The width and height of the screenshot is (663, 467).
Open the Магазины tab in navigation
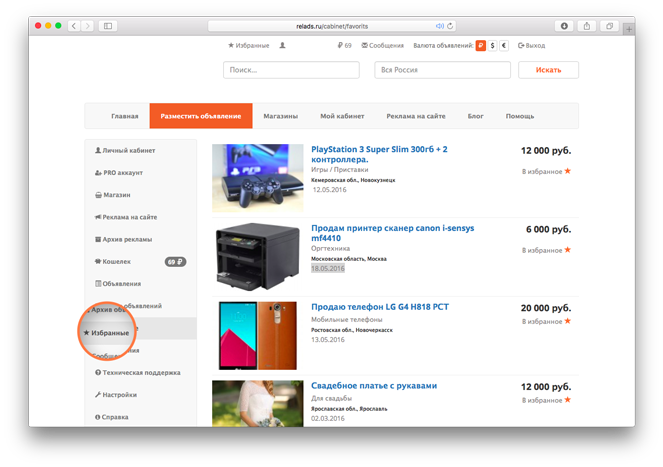point(280,116)
